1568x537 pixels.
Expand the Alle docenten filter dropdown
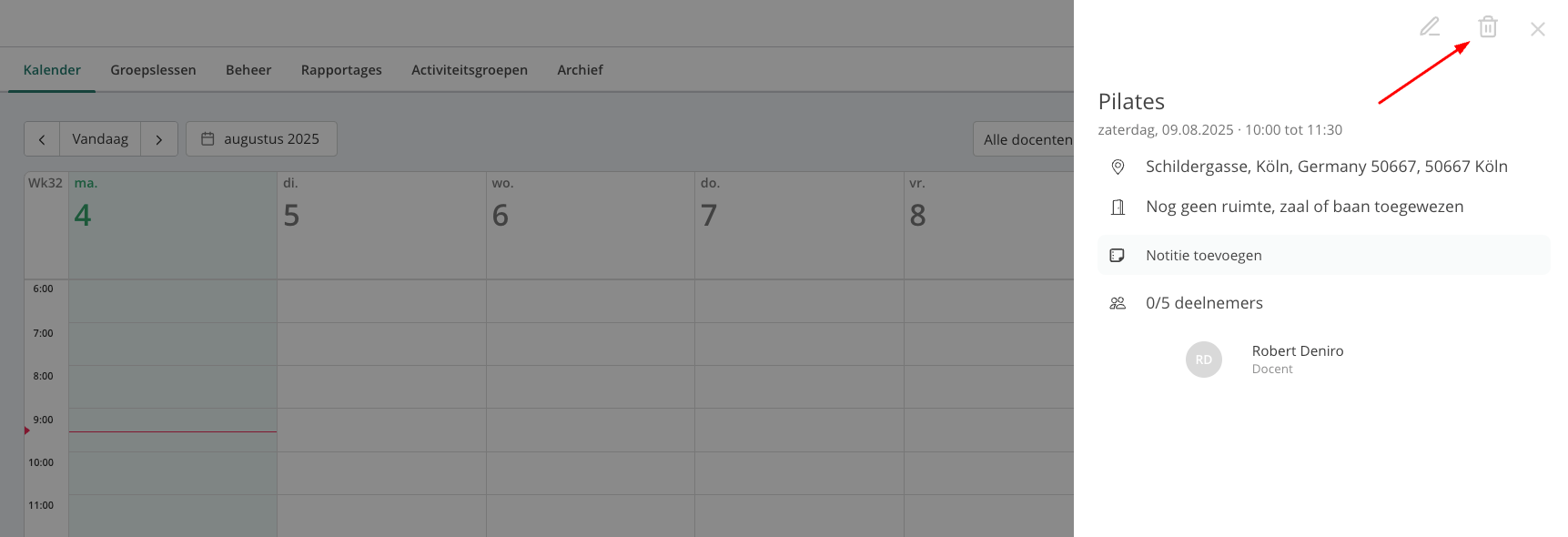(x=1024, y=139)
